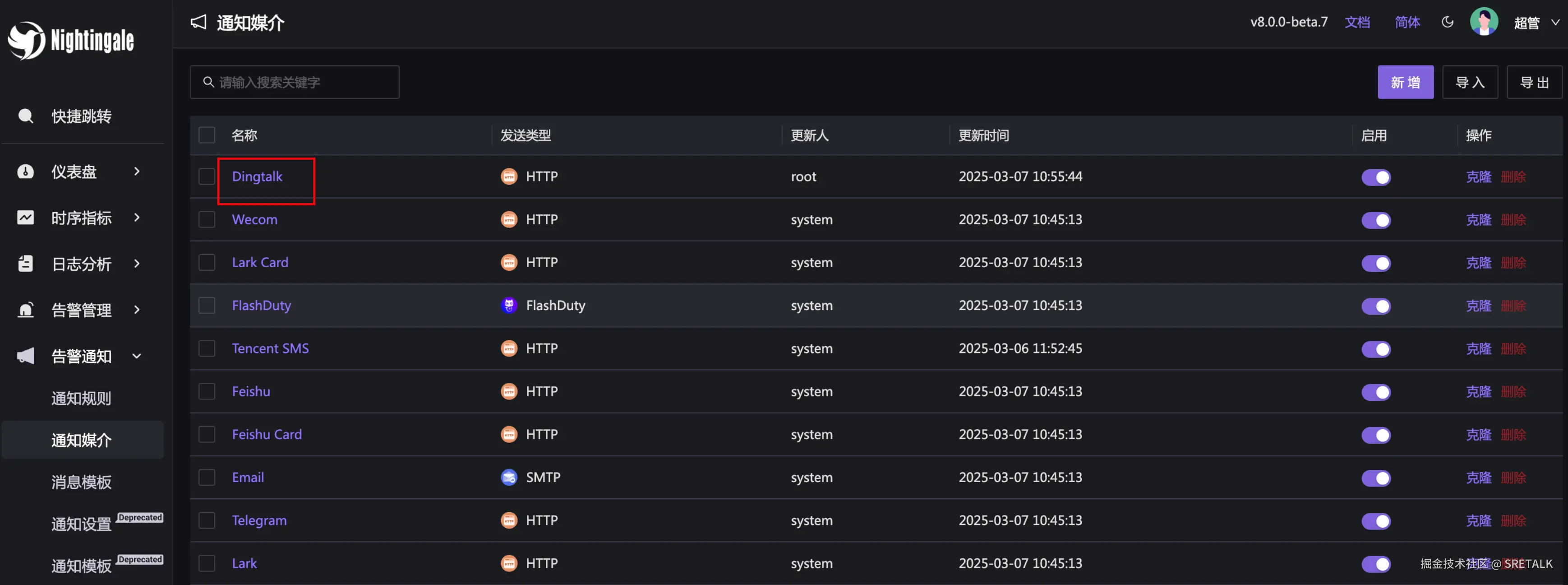Image resolution: width=1568 pixels, height=585 pixels.
Task: Open 消息模板 in the sidebar
Action: [x=82, y=482]
